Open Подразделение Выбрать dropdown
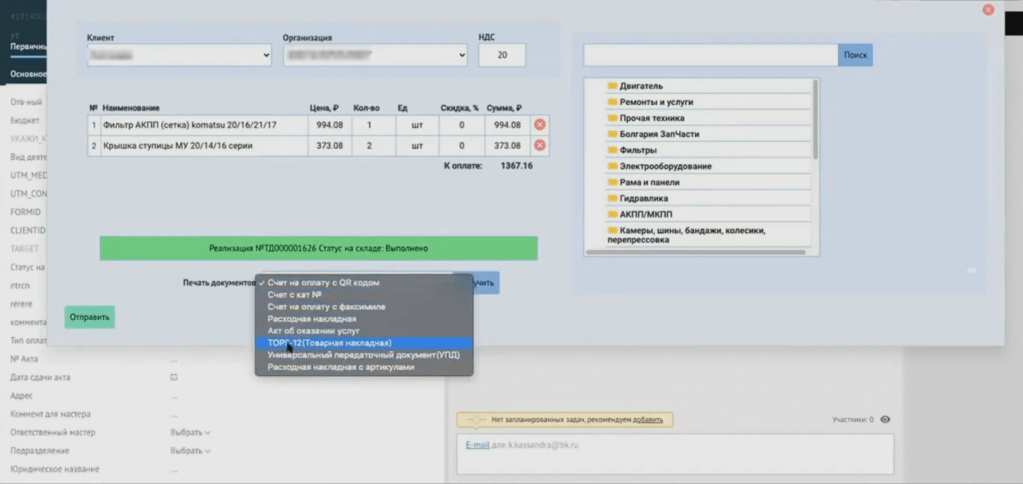 coord(190,451)
